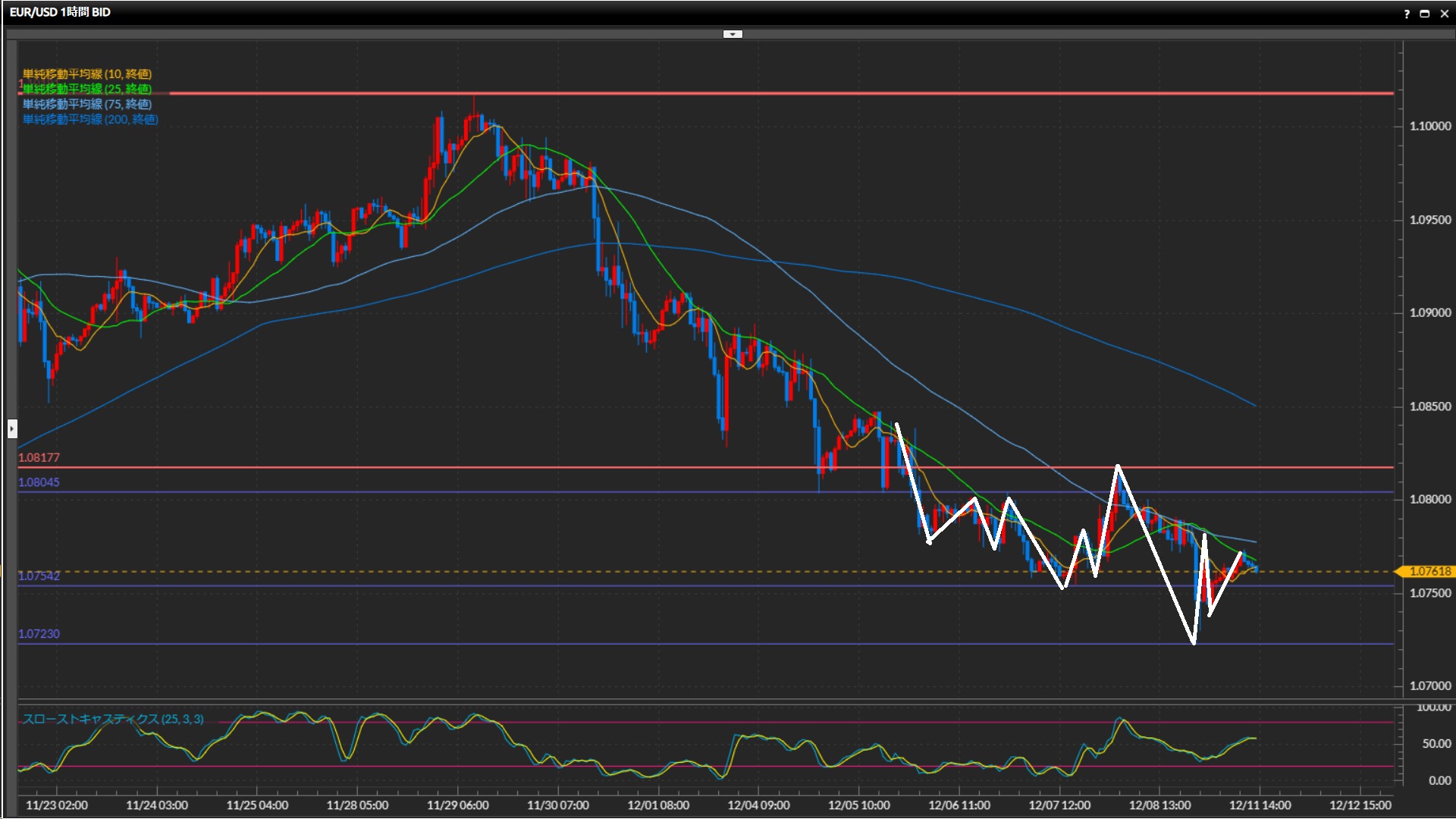This screenshot has width=1456, height=819.
Task: Select the SMA (25, 終値) indicator label
Action: click(x=87, y=89)
